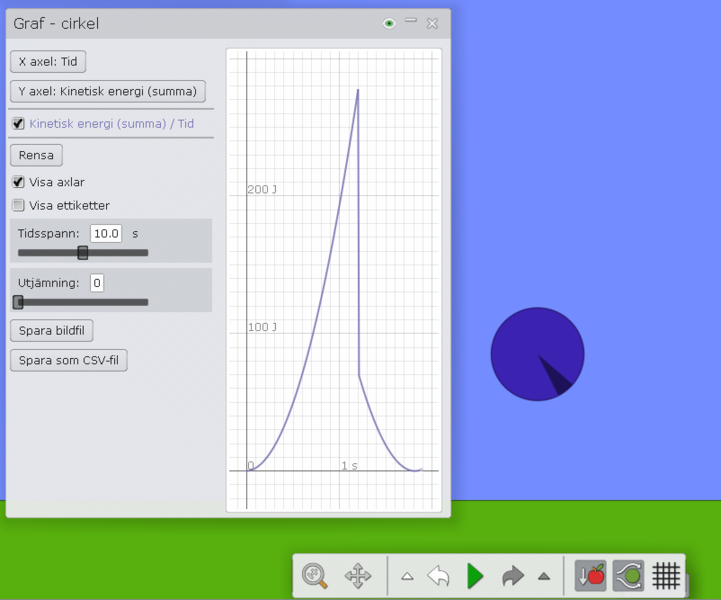
Task: Click the Tidsspann slider handle
Action: point(83,252)
